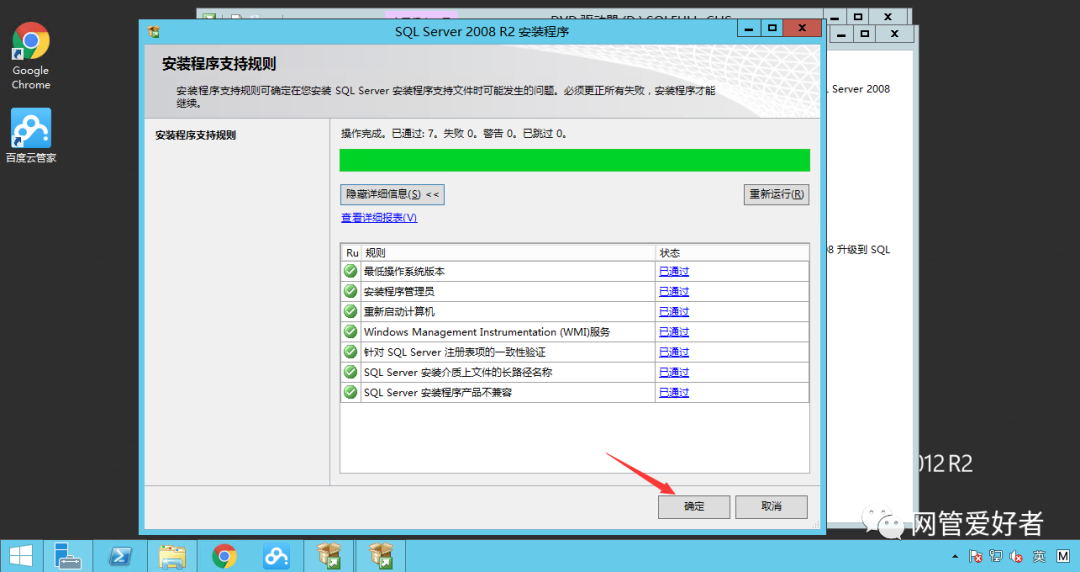
Task: Open 已通过 link for 长路径名称 rule
Action: (674, 372)
